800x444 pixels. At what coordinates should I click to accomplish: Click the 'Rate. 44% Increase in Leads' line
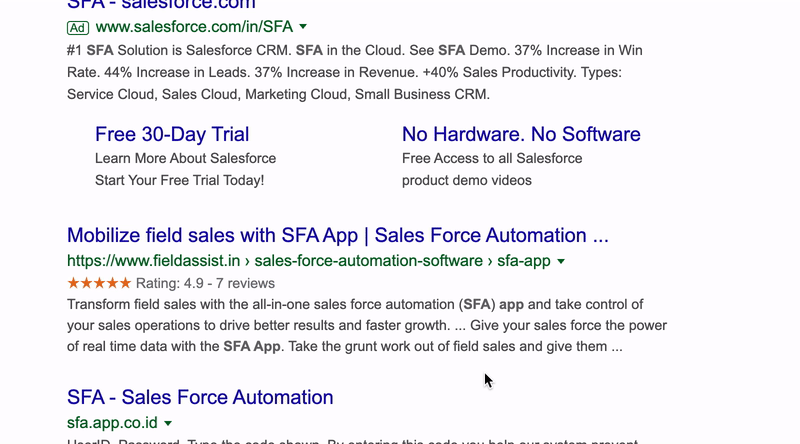344,72
